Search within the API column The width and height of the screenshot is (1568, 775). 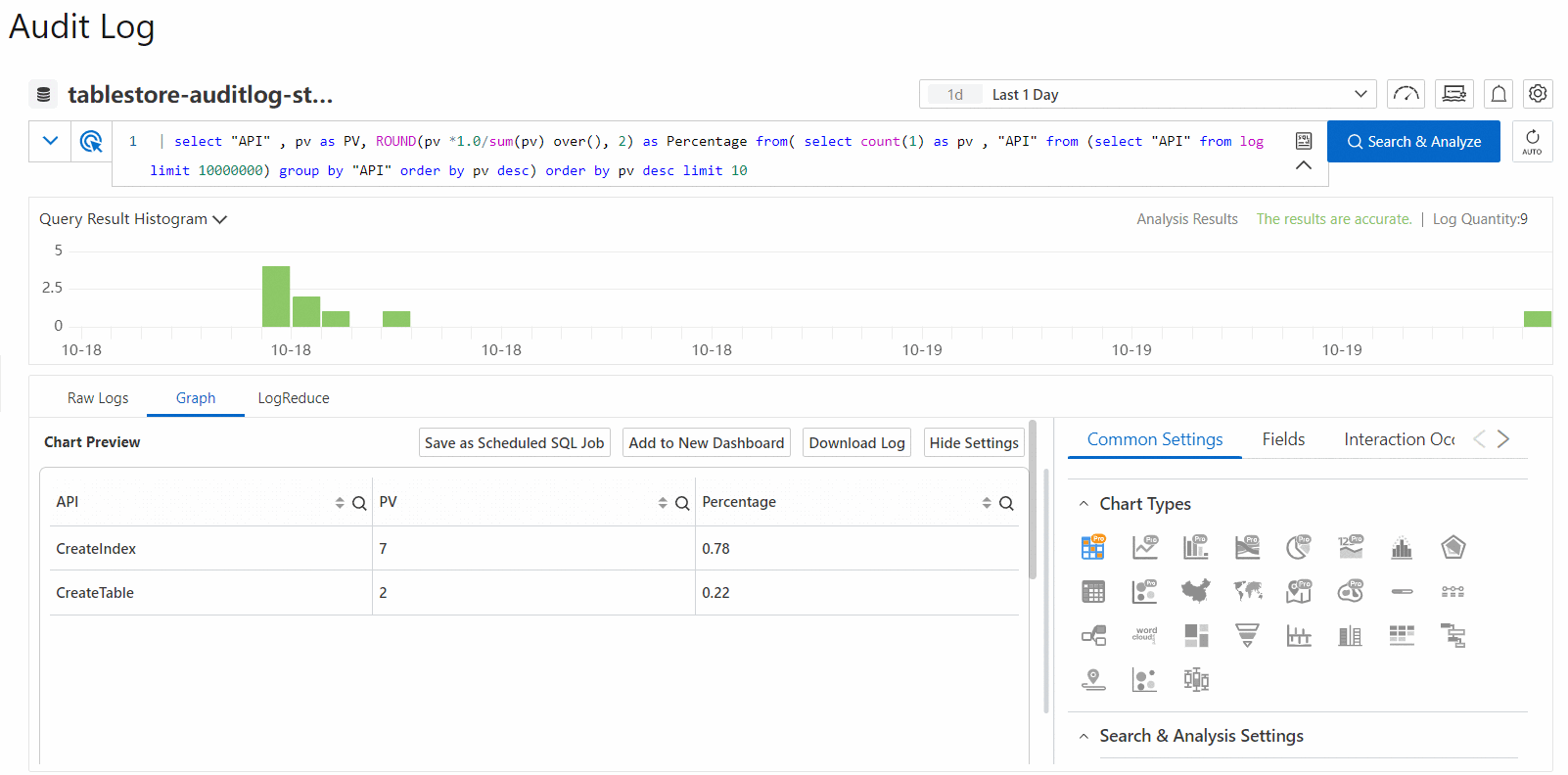click(x=359, y=503)
